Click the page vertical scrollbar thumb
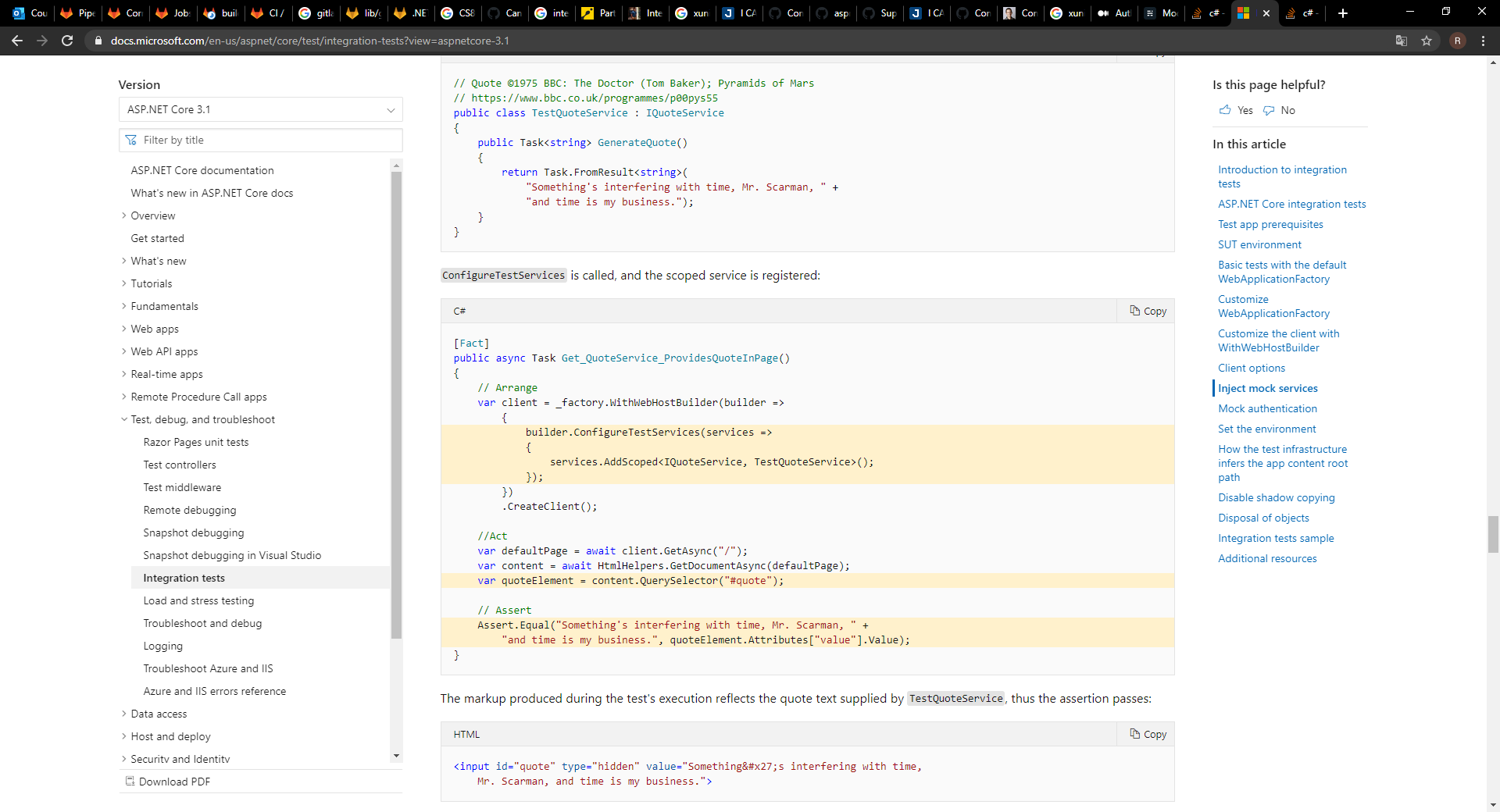Screen dimensions: 1500x812 tap(1493, 534)
